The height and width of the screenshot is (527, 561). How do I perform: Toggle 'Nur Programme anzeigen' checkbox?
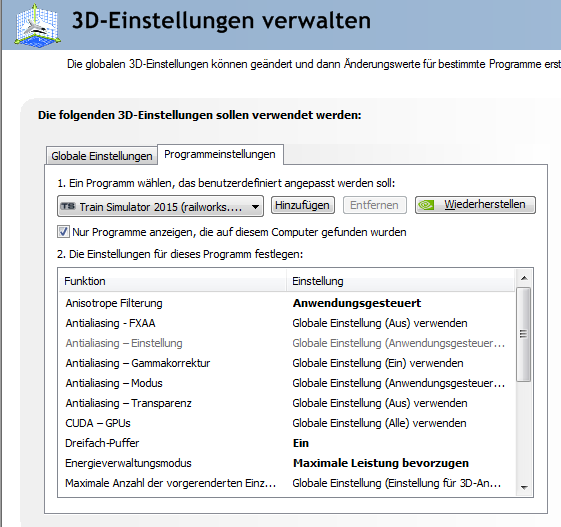point(63,232)
